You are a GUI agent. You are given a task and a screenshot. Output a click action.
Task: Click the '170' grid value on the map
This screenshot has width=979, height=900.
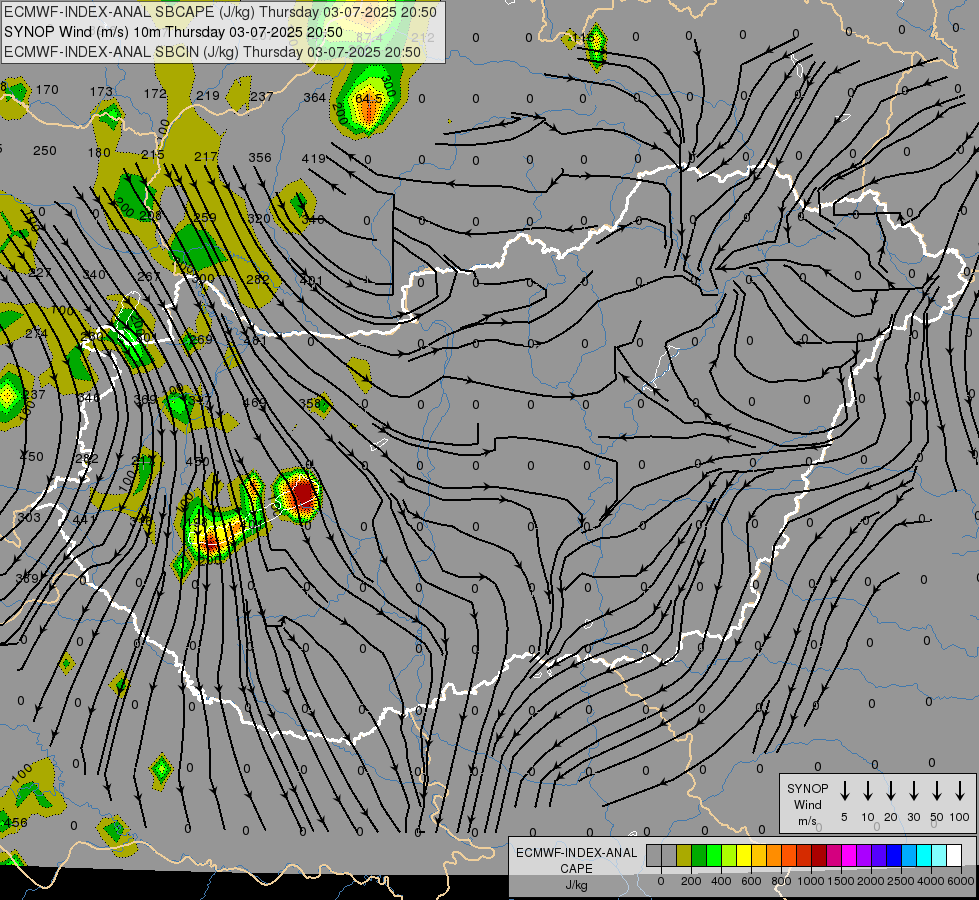[x=47, y=89]
